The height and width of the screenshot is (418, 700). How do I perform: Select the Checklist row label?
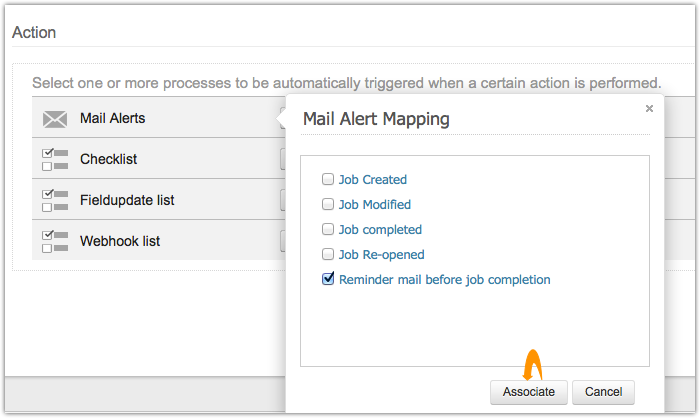[108, 159]
